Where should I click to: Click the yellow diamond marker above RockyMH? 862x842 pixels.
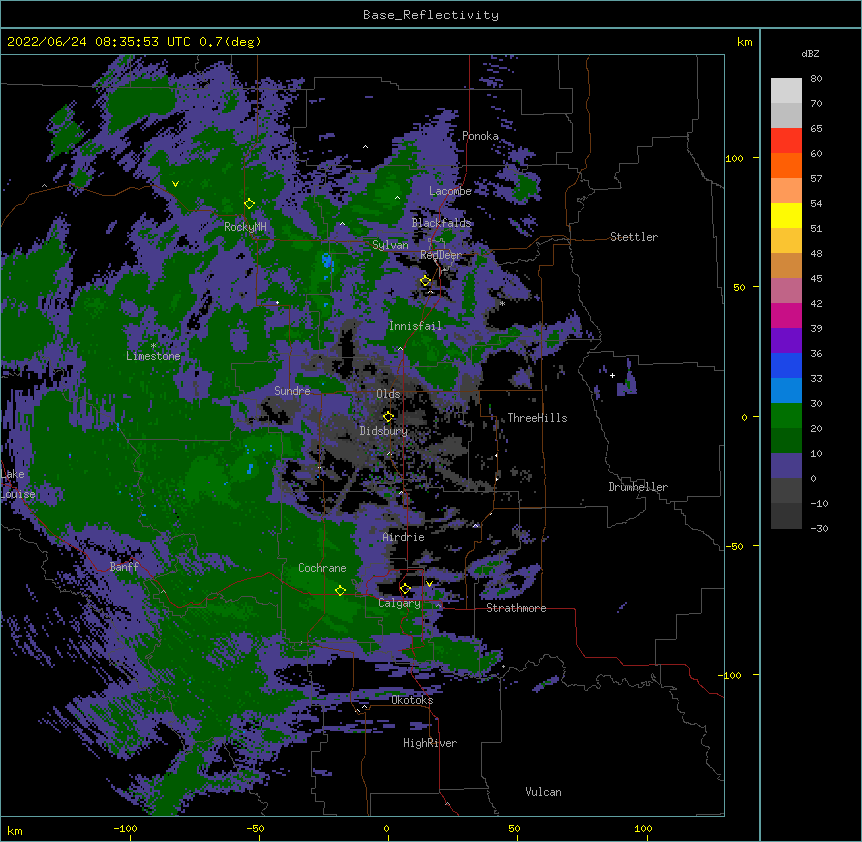(249, 204)
